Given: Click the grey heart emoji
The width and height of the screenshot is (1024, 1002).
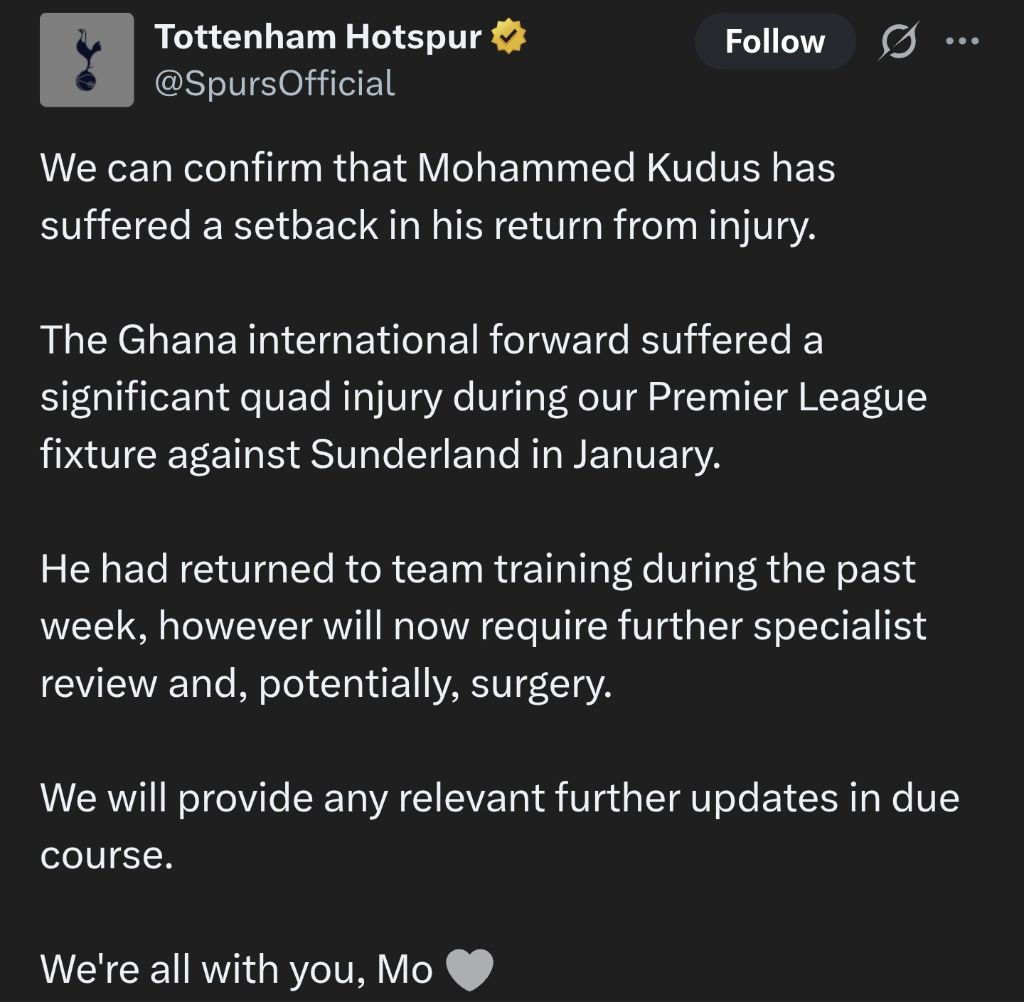Looking at the screenshot, I should pyautogui.click(x=468, y=969).
